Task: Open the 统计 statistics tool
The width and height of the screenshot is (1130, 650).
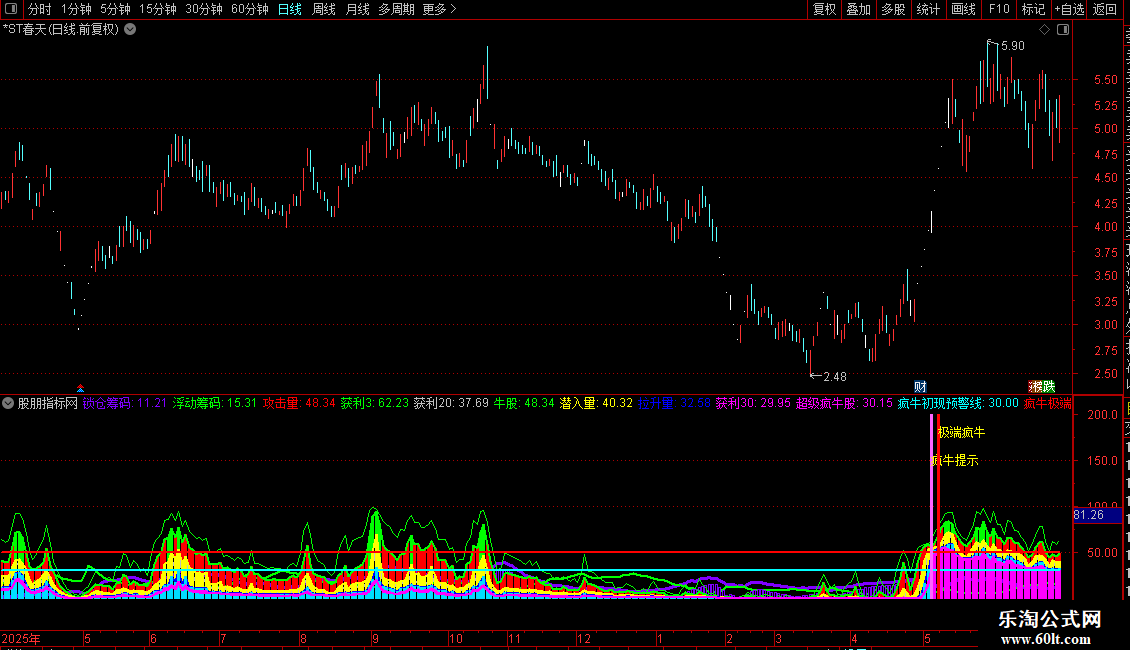Action: point(928,9)
